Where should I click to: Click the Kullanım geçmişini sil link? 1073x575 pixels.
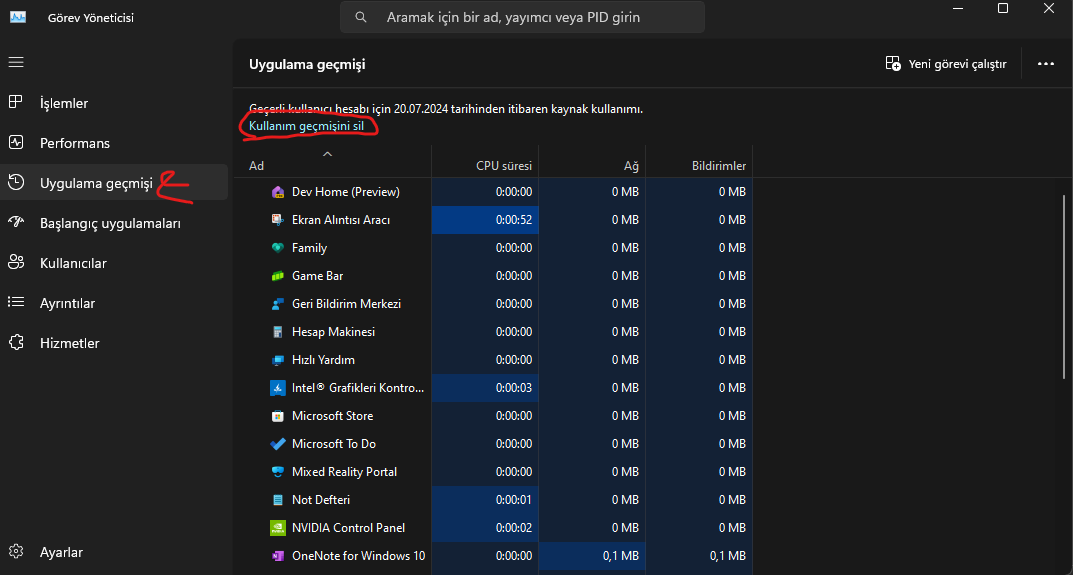coord(307,126)
